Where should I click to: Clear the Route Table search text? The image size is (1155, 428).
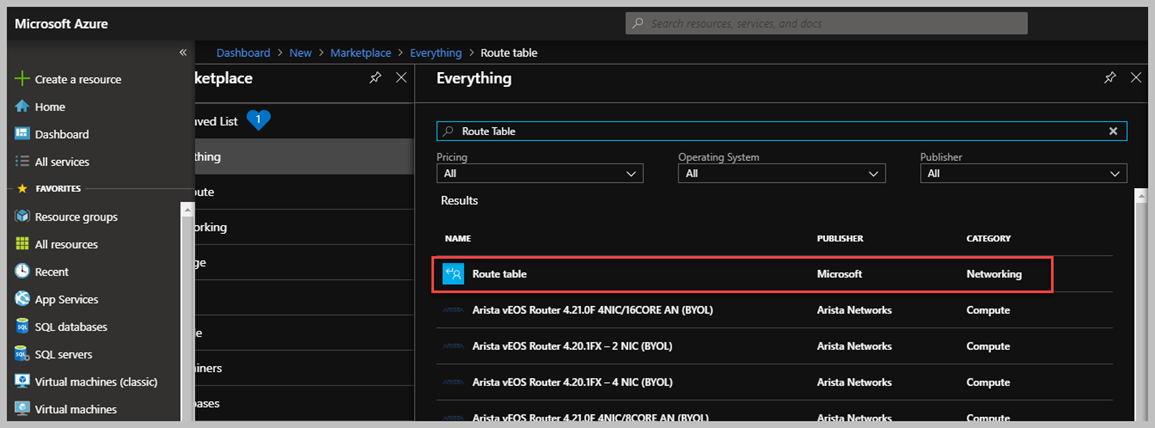1114,131
